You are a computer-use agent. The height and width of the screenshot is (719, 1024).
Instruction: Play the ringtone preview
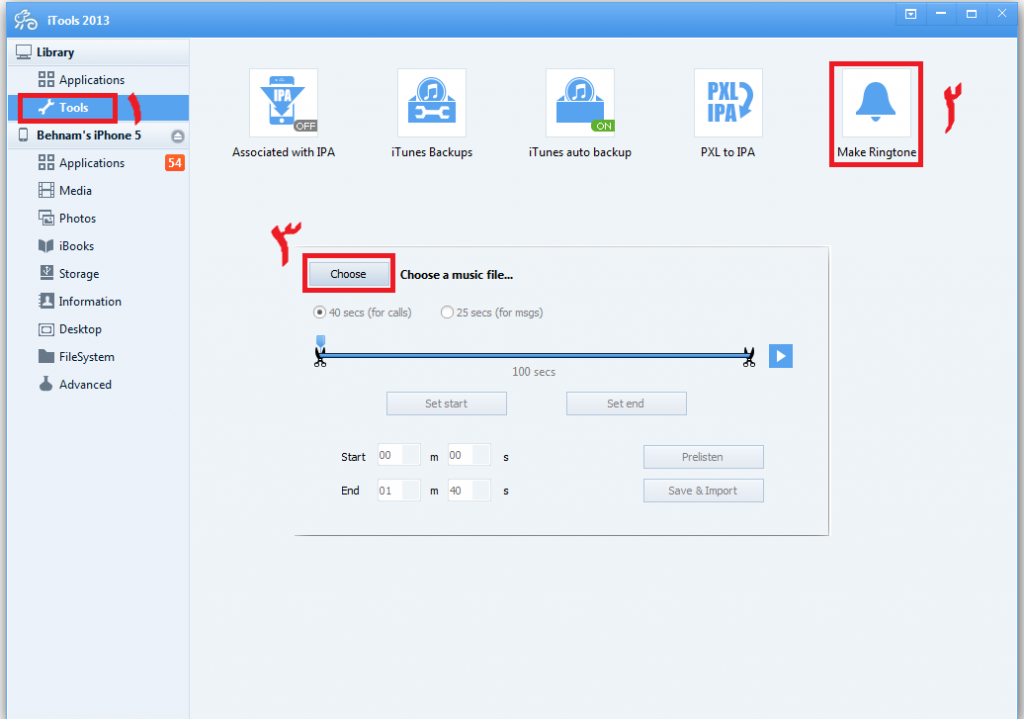[780, 356]
